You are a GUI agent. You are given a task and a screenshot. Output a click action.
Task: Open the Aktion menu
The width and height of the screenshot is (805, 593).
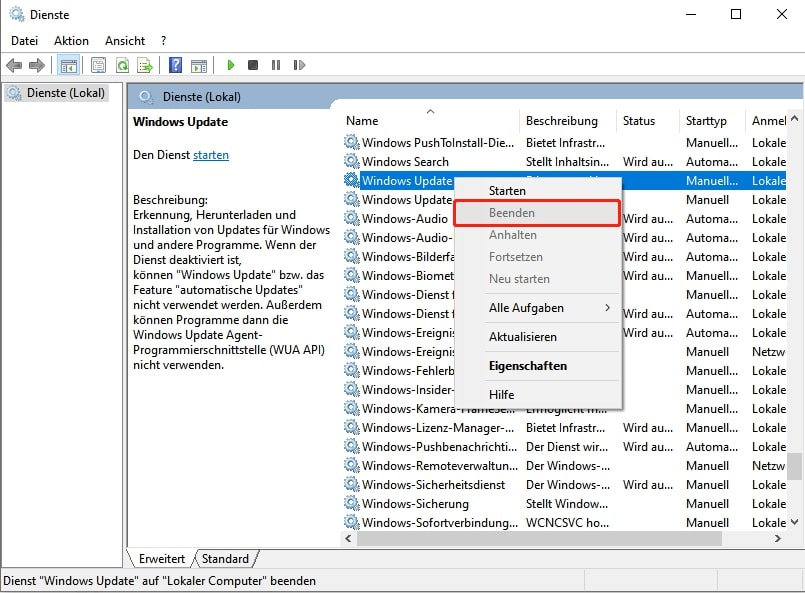71,41
